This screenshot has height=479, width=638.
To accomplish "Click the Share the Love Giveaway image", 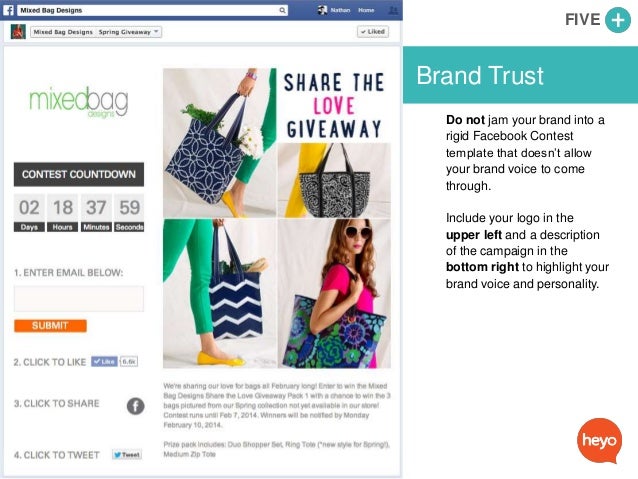I will (x=277, y=218).
